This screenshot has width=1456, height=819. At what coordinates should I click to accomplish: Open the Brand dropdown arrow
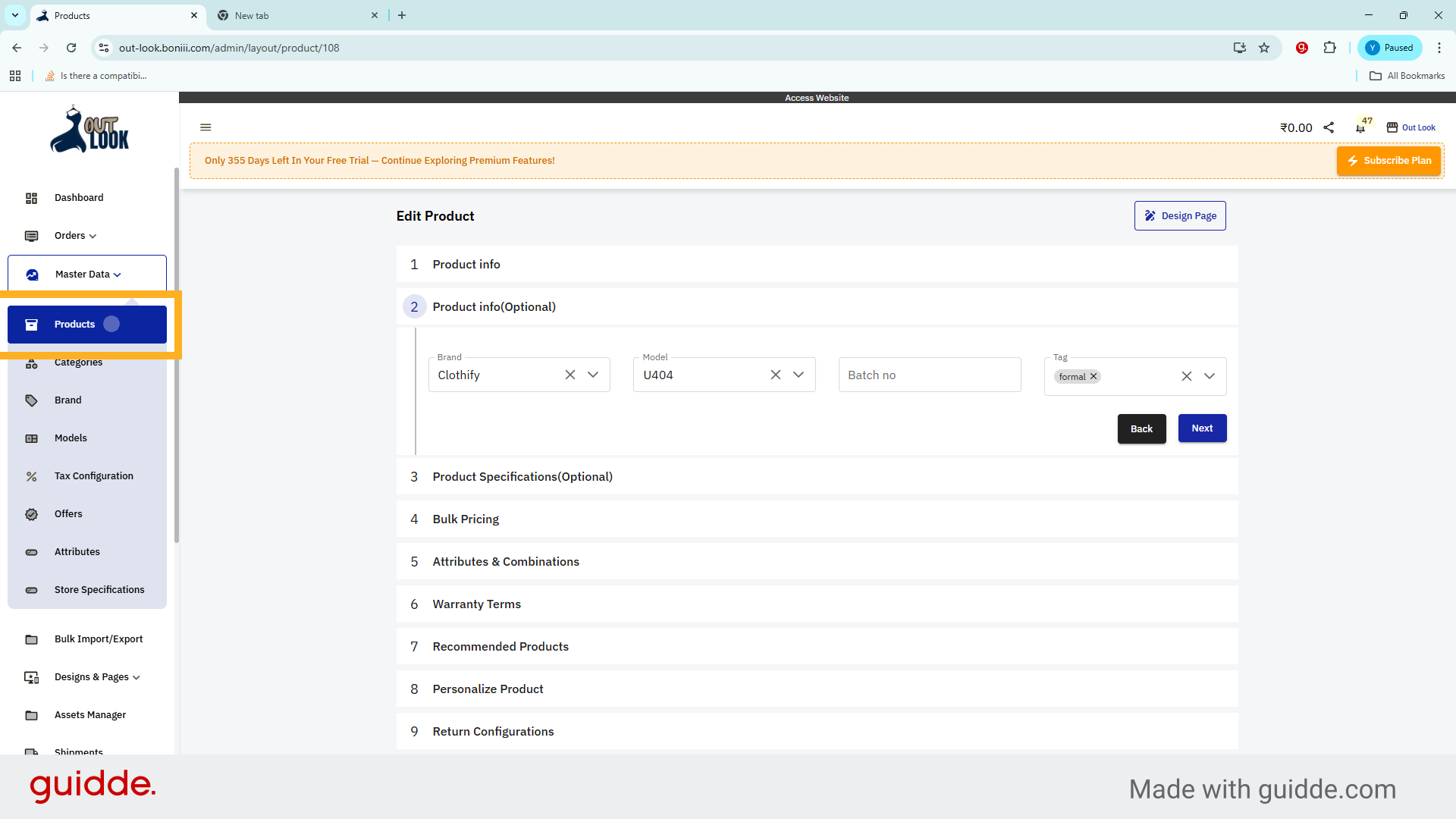click(593, 375)
